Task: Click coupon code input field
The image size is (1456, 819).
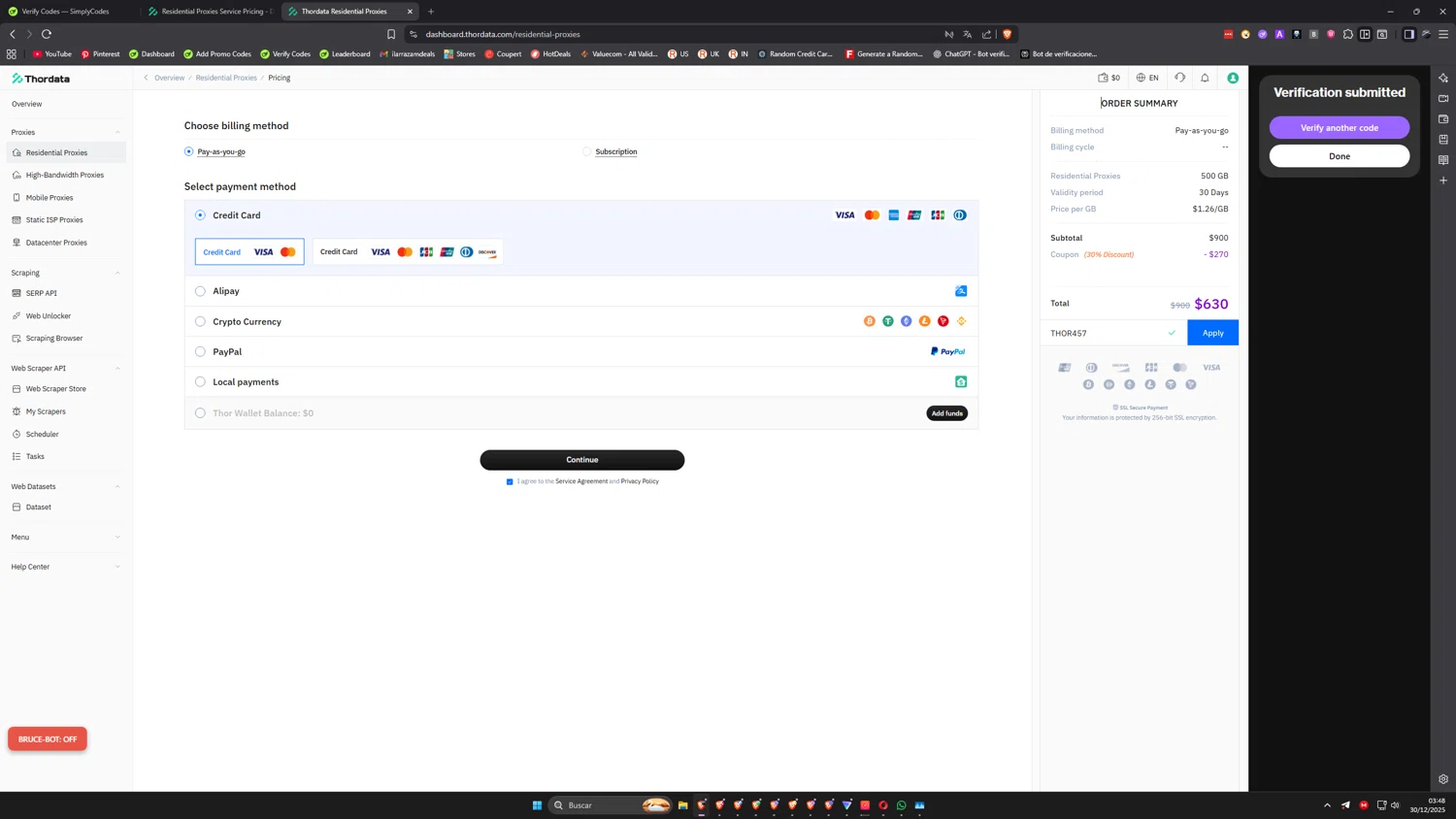Action: tap(1113, 333)
